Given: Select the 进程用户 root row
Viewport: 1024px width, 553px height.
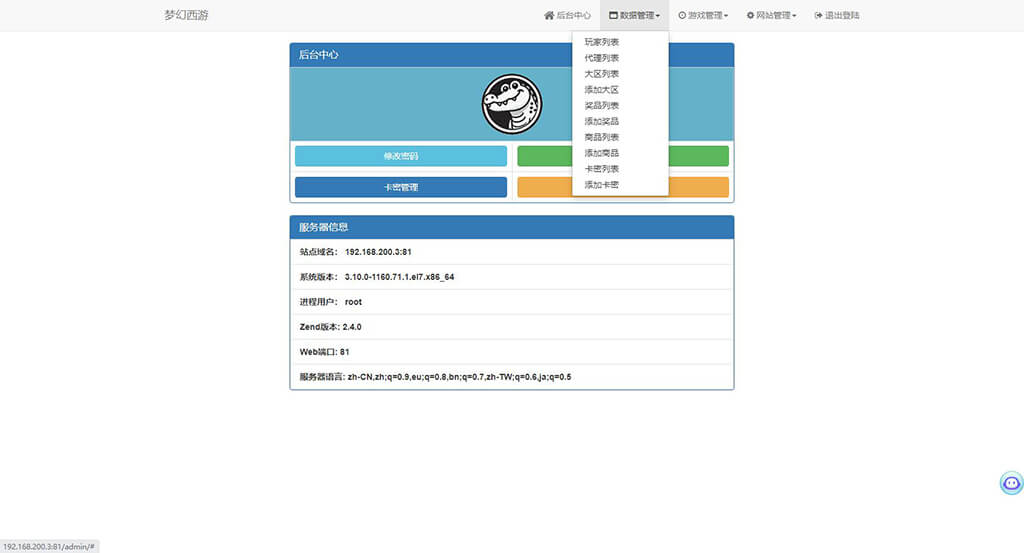Looking at the screenshot, I should [512, 302].
